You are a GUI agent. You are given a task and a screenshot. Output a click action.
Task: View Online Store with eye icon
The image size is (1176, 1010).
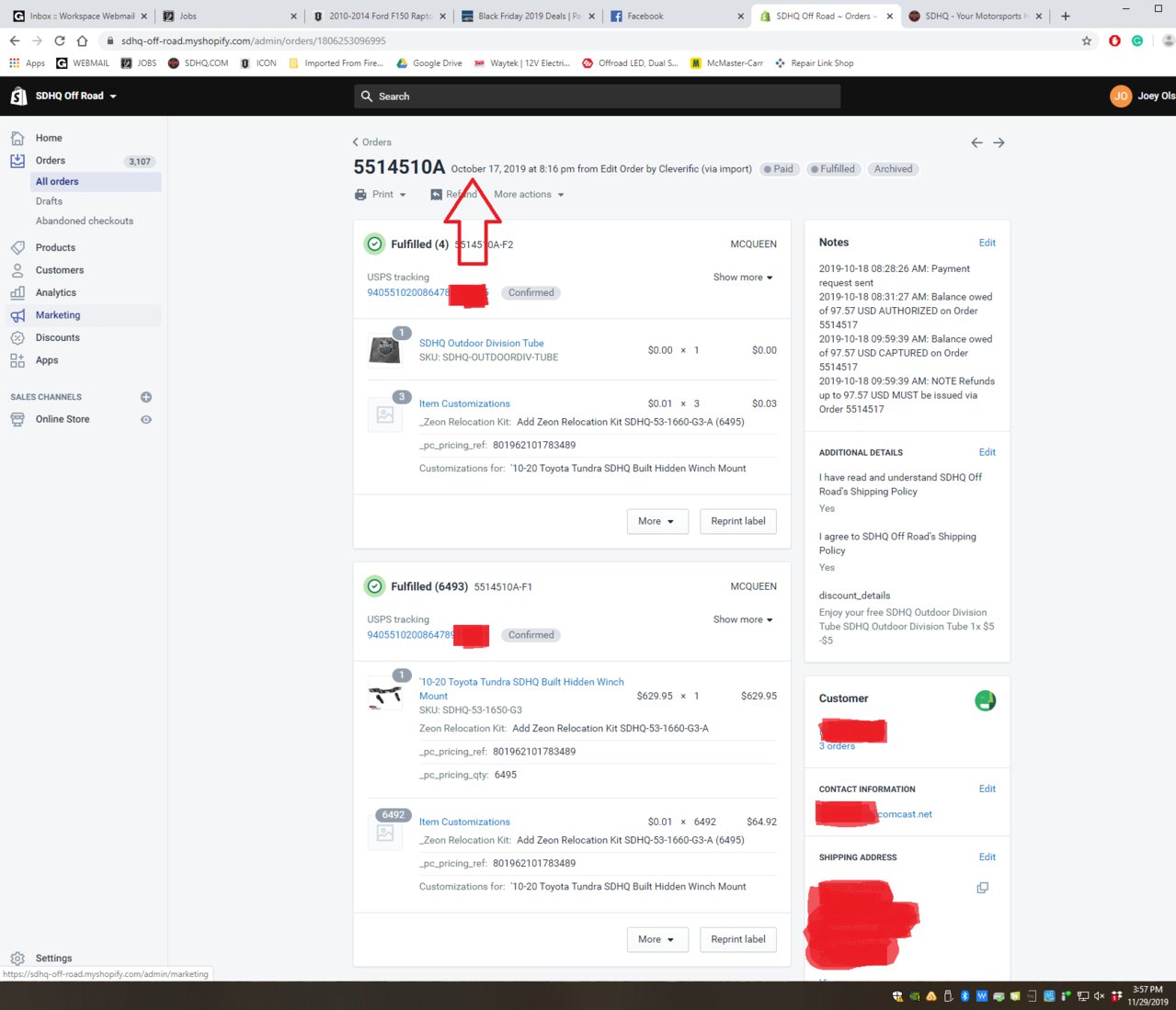coord(145,419)
